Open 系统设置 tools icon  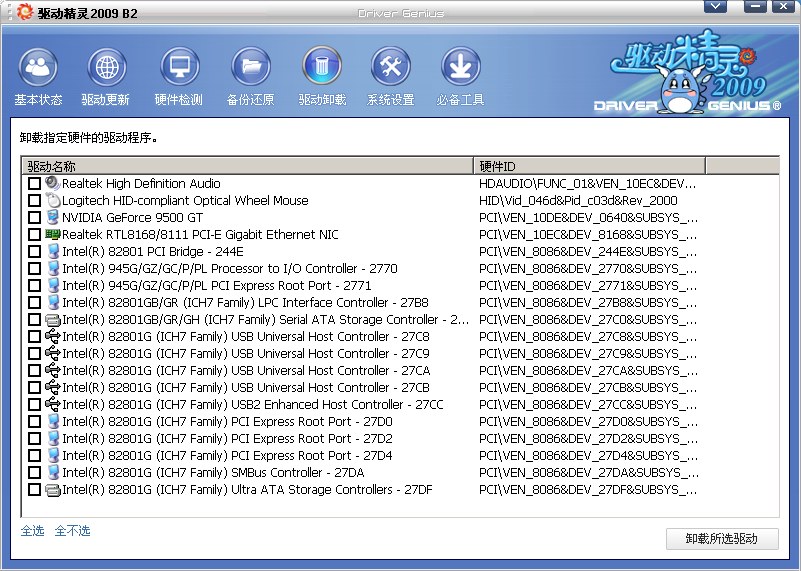[x=390, y=68]
